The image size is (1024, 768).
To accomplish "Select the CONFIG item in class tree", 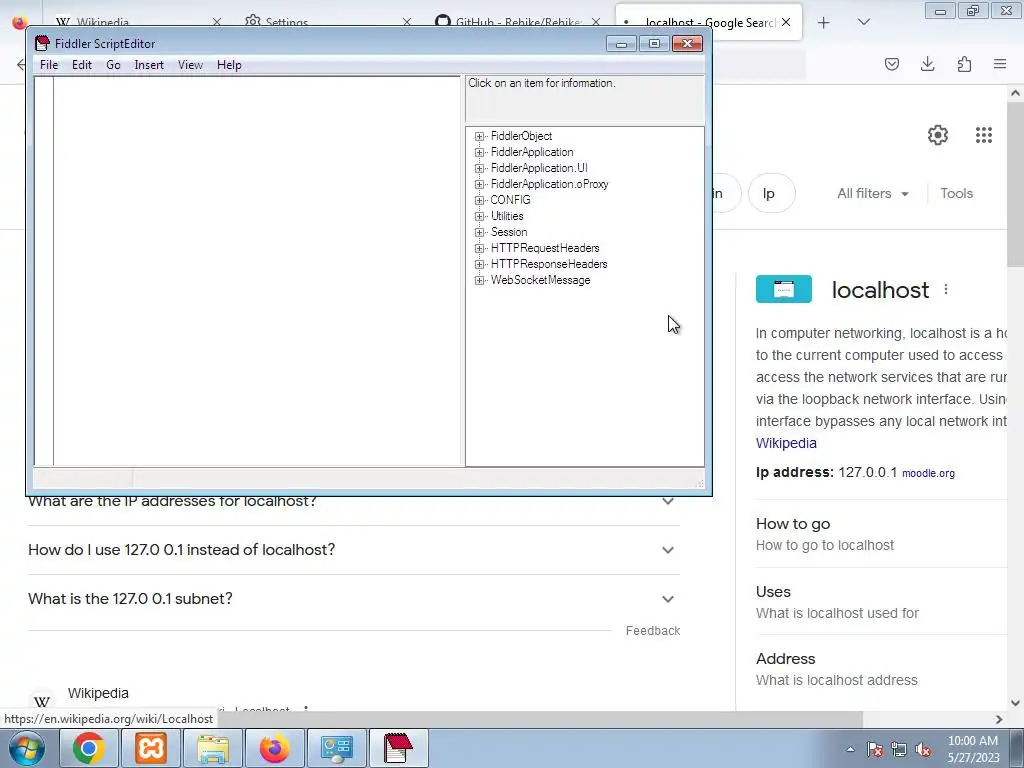I will pos(510,200).
